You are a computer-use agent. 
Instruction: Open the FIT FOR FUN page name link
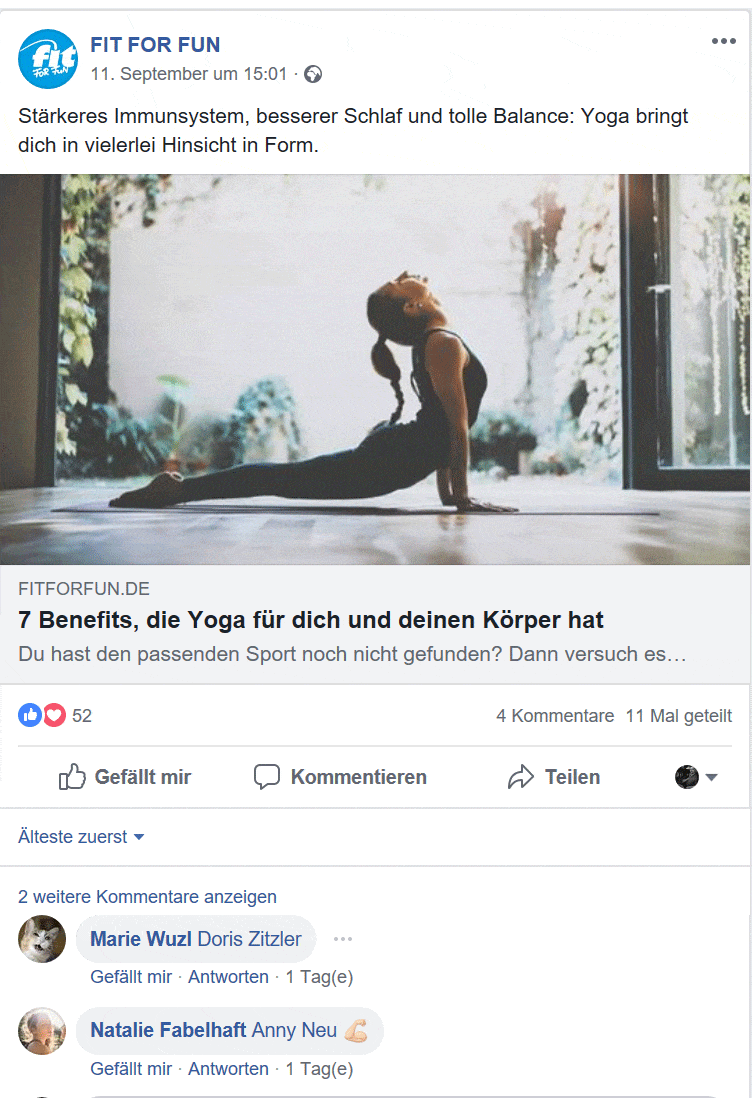(155, 45)
